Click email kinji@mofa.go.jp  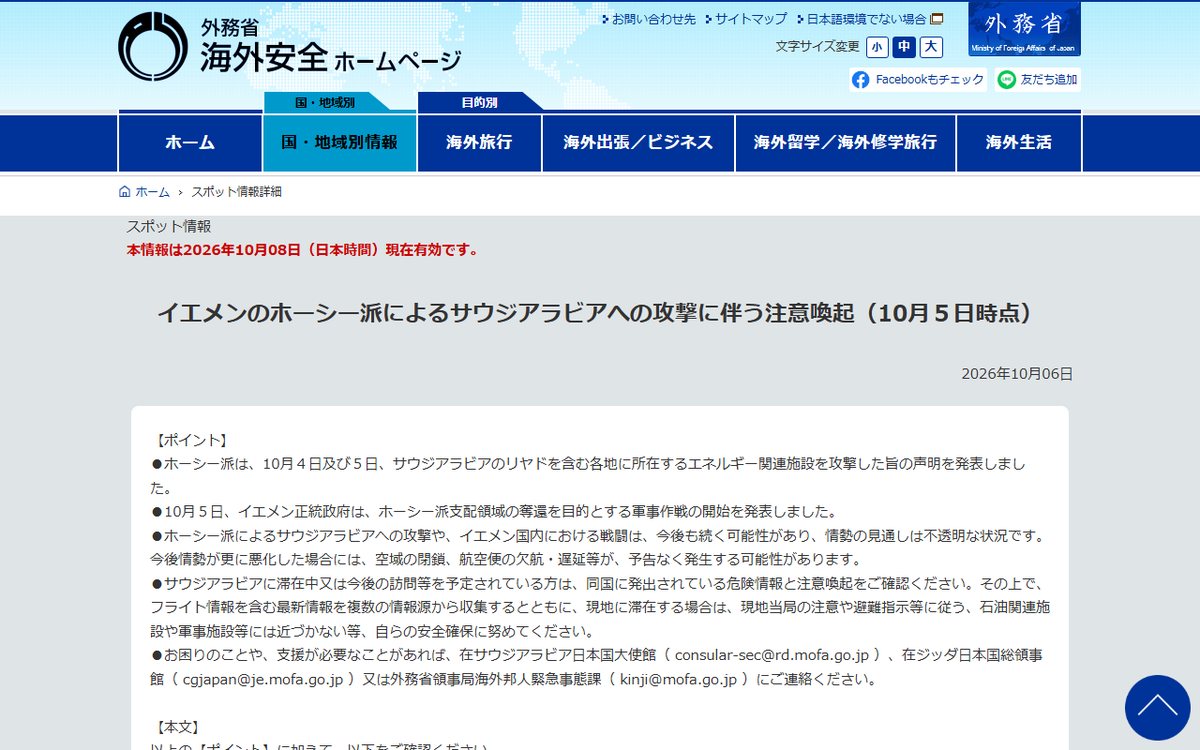point(678,679)
